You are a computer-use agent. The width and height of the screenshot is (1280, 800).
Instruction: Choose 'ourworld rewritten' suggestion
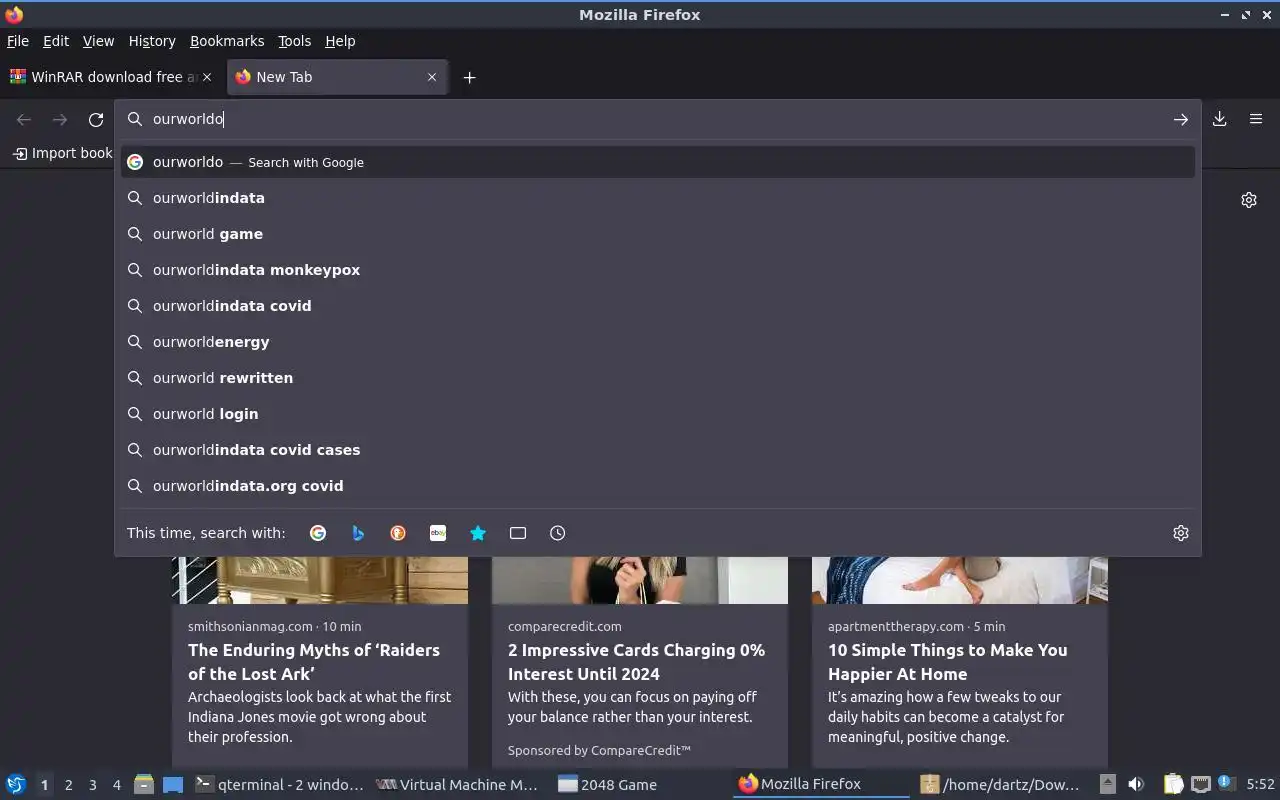(658, 378)
